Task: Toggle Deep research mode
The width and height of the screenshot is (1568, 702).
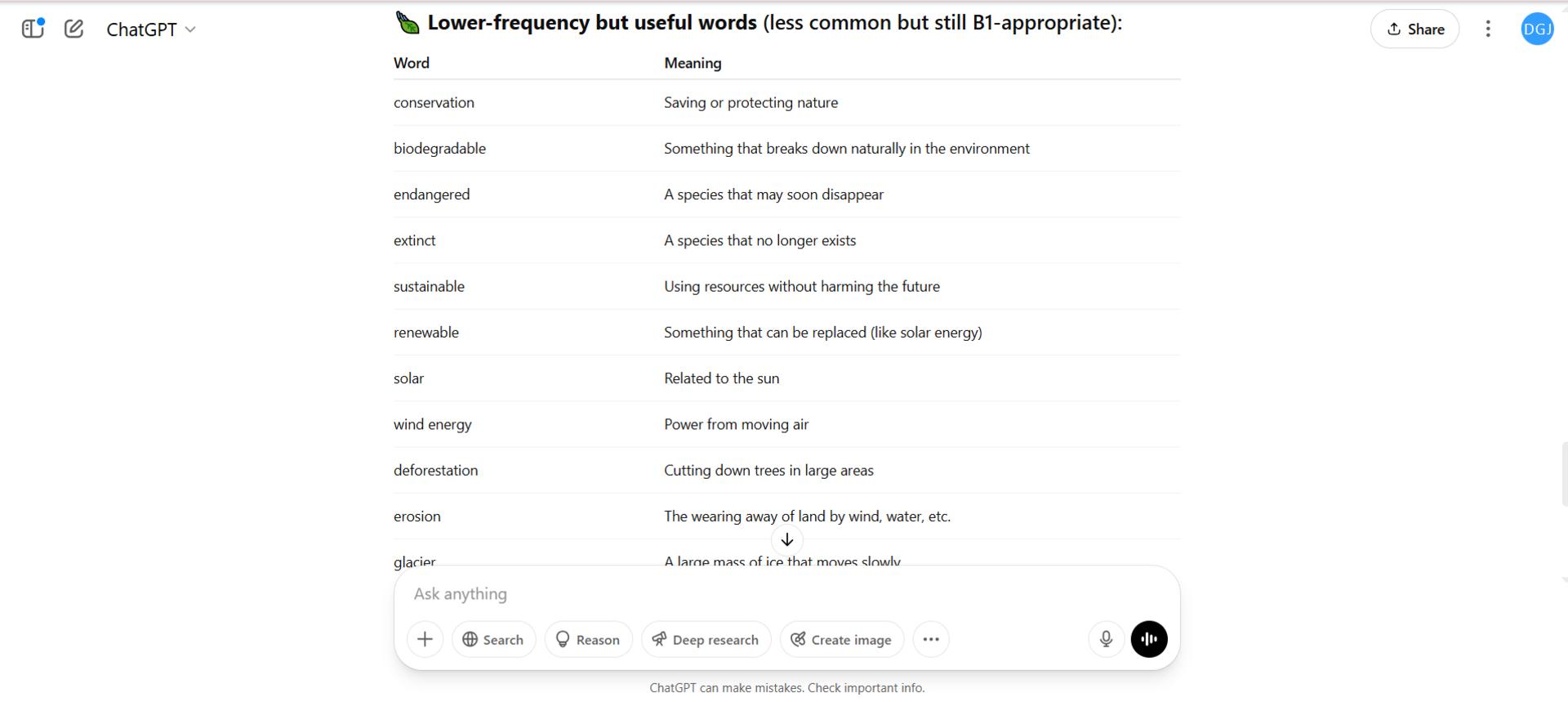Action: pos(706,639)
